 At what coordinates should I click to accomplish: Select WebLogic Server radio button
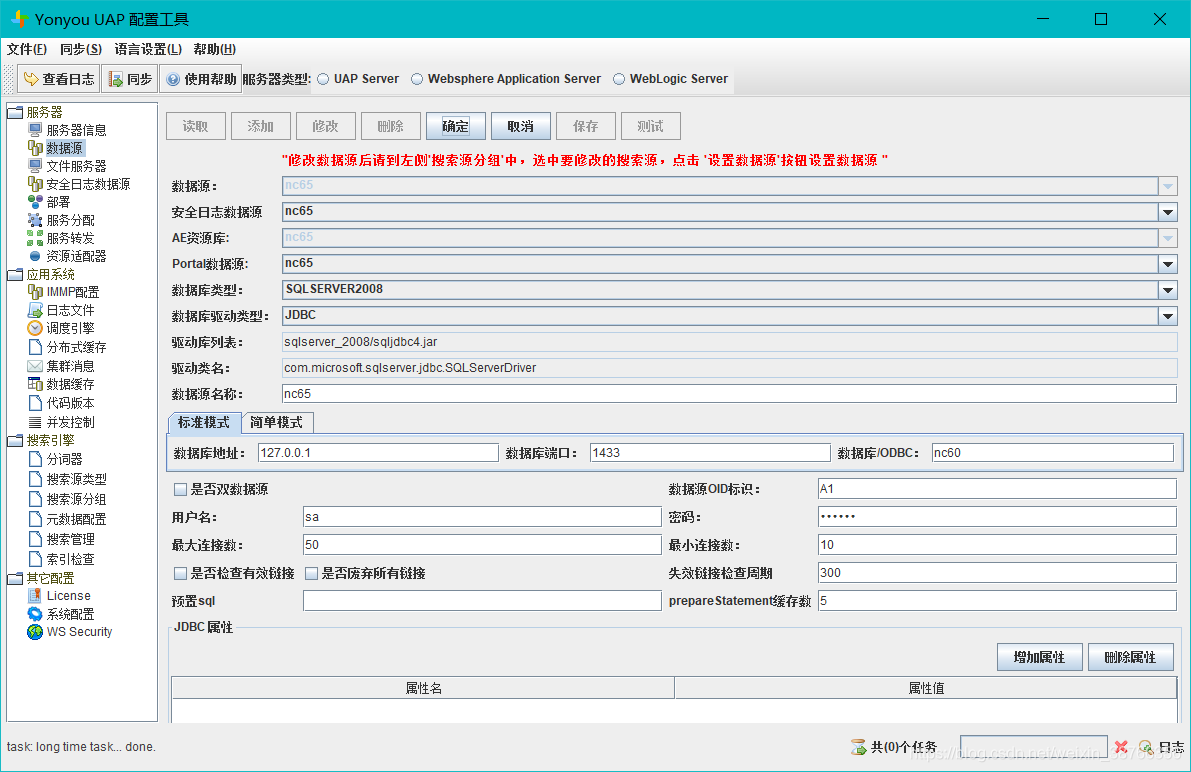tap(619, 79)
